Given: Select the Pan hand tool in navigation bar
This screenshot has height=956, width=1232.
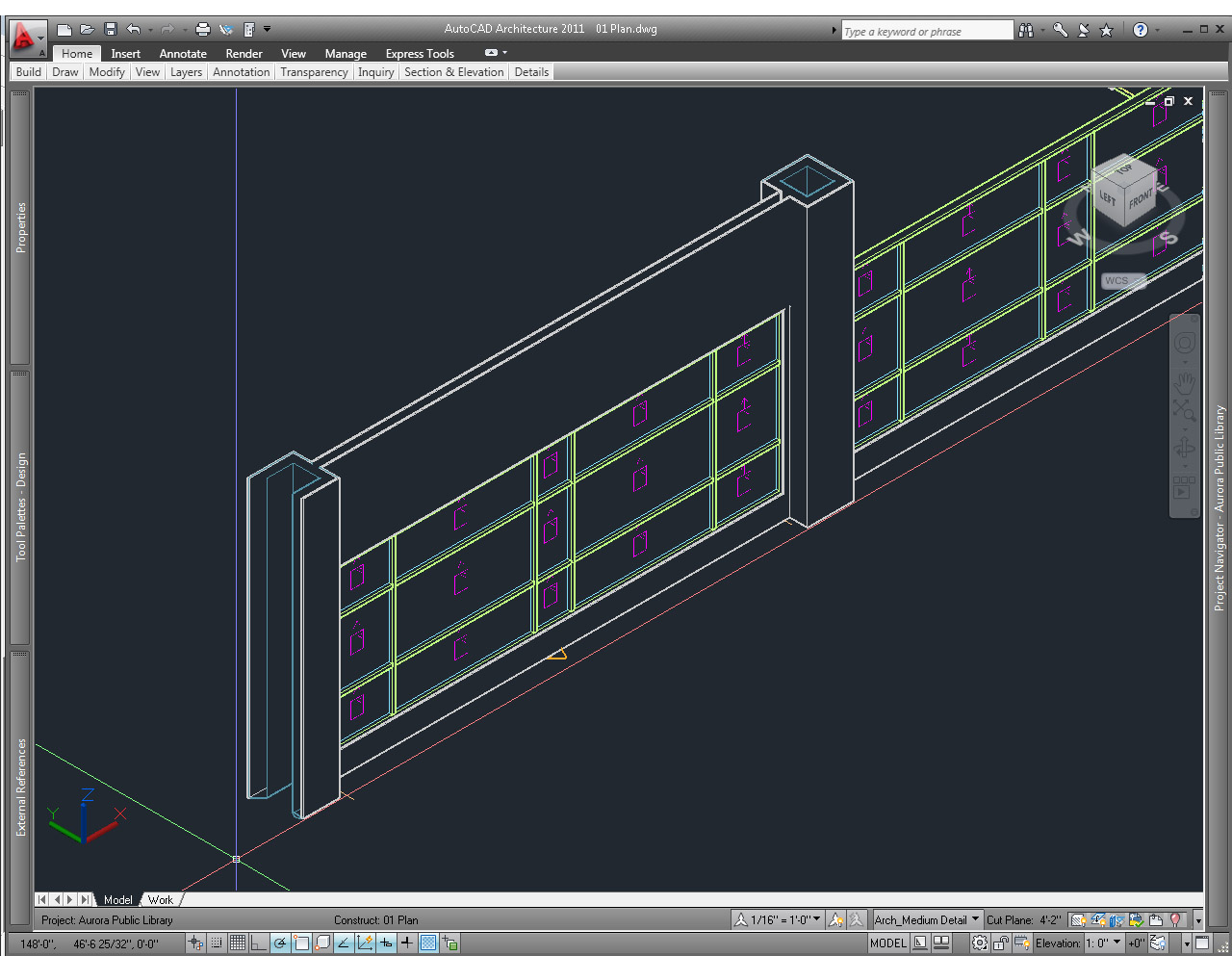Looking at the screenshot, I should tap(1185, 382).
